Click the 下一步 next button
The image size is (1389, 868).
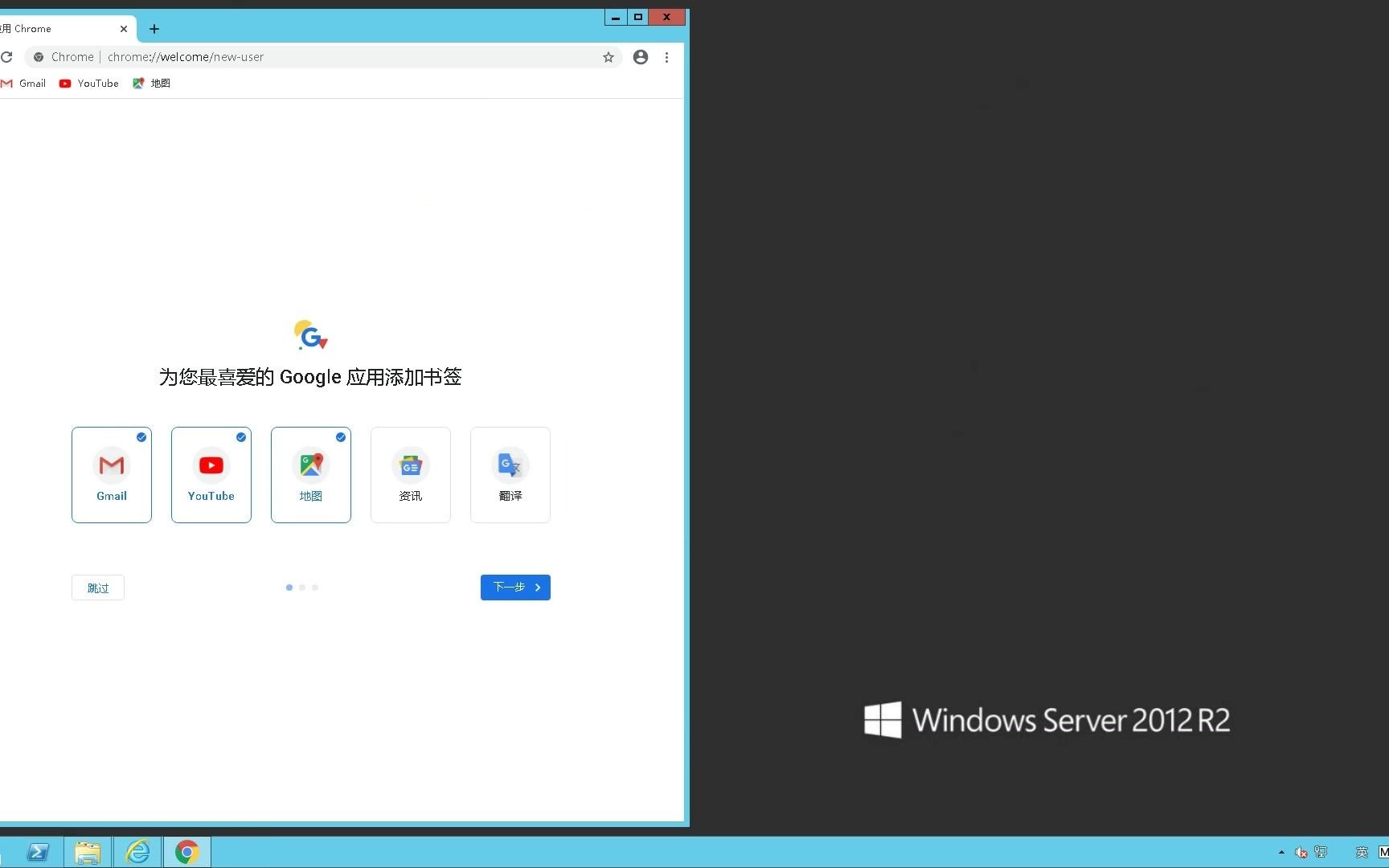(x=515, y=588)
